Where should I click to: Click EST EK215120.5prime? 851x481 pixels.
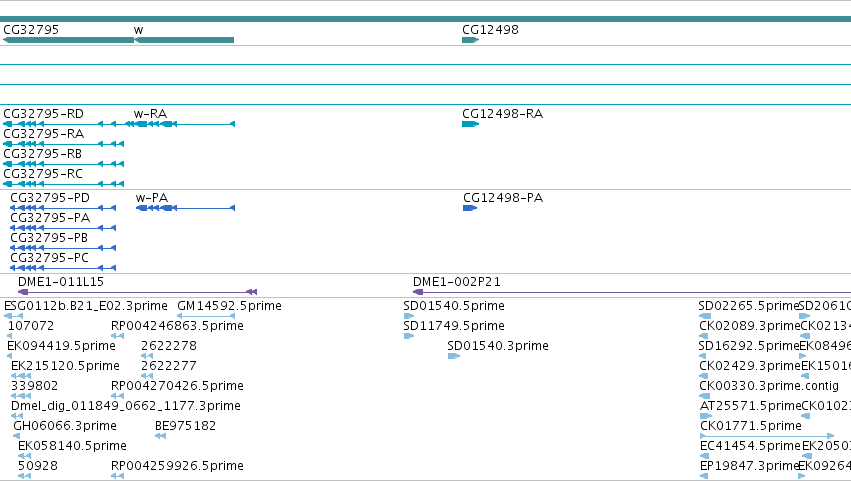click(x=21, y=376)
